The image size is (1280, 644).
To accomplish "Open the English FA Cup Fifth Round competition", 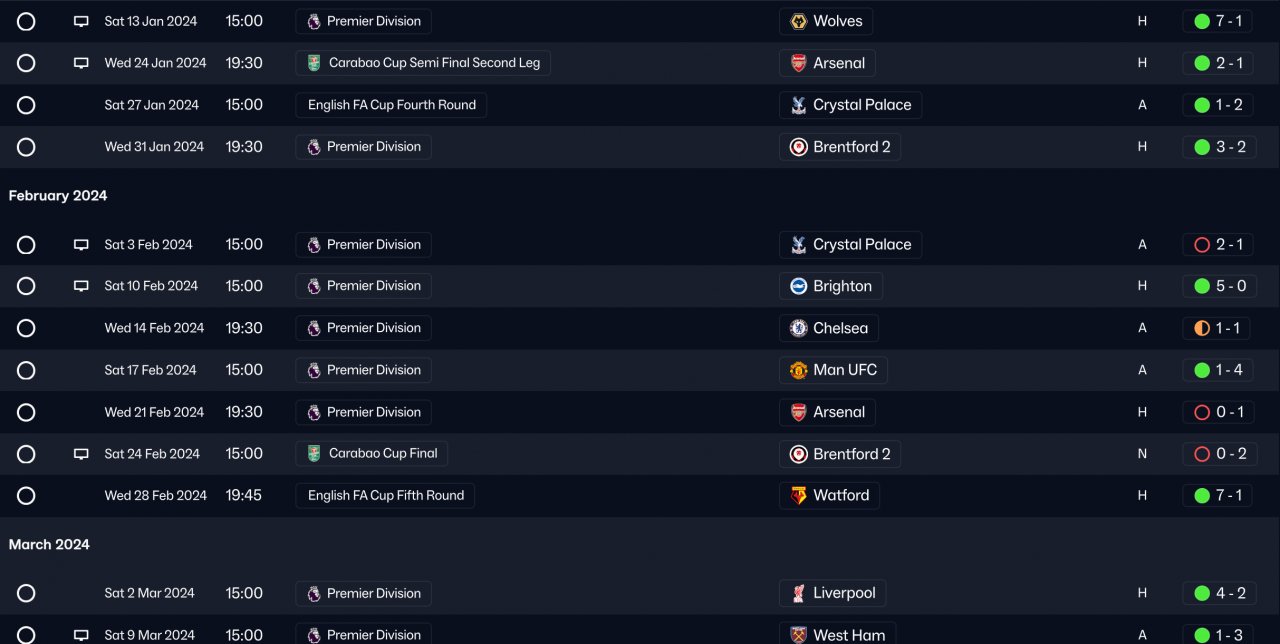I will tap(385, 495).
